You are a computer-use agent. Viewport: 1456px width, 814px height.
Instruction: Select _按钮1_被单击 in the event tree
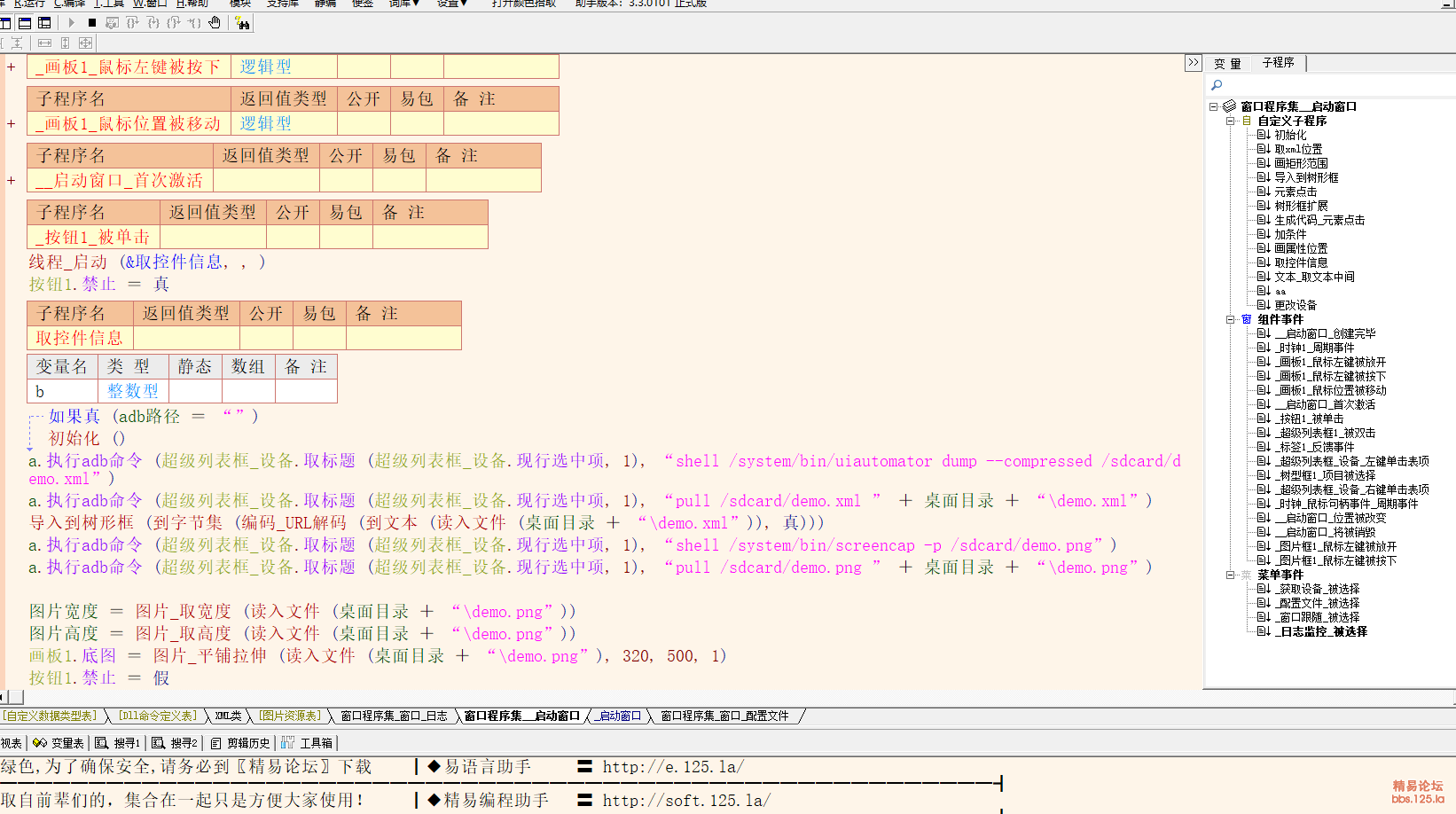click(1309, 419)
